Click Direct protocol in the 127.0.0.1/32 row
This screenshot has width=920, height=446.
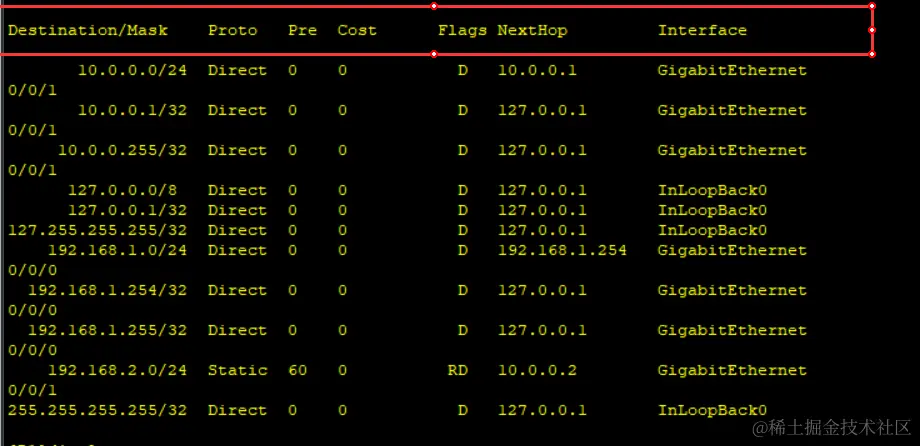pyautogui.click(x=238, y=210)
